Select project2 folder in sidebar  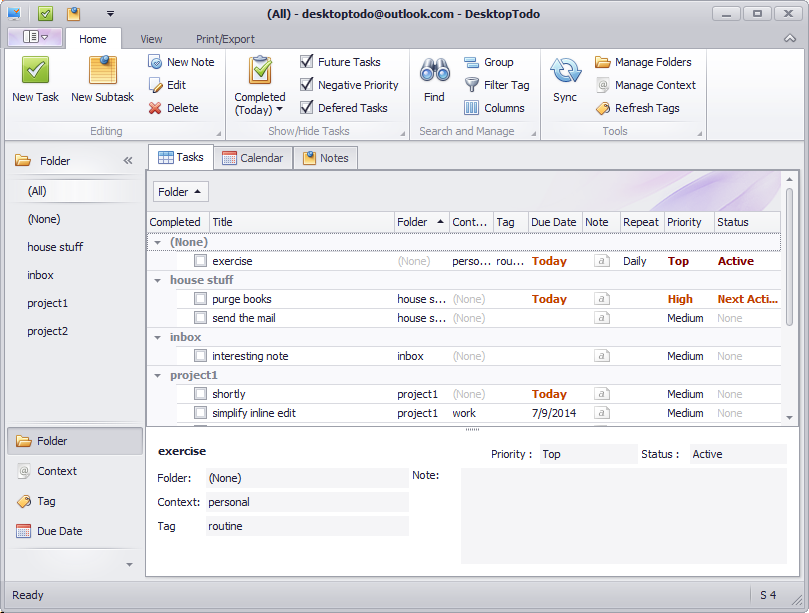(75, 331)
